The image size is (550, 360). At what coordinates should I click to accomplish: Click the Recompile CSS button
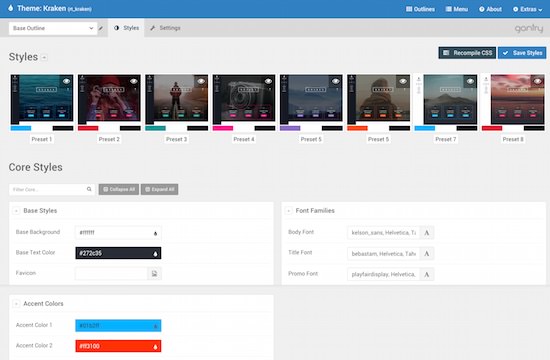[467, 53]
